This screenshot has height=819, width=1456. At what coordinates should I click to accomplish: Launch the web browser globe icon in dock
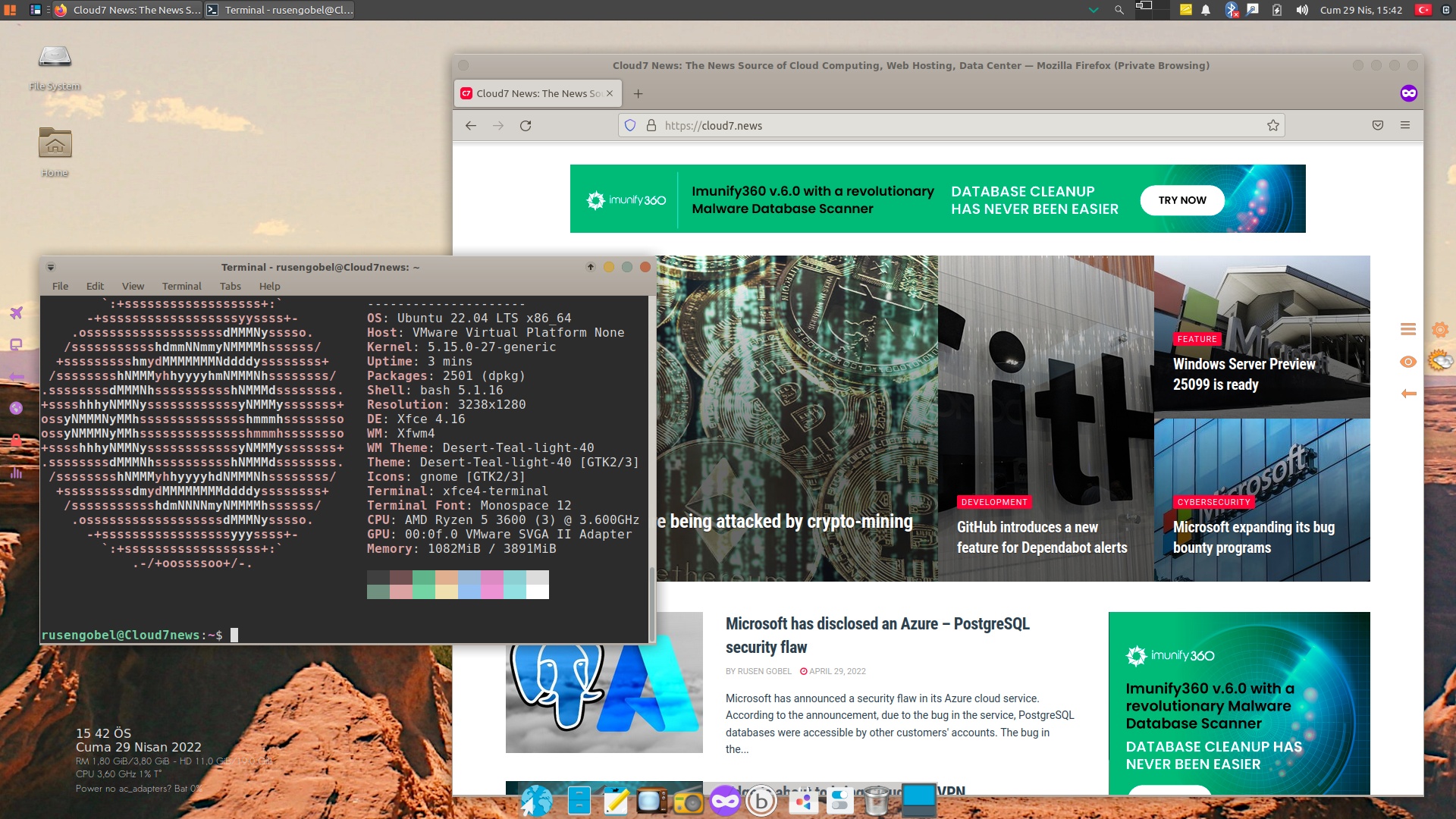[x=536, y=801]
